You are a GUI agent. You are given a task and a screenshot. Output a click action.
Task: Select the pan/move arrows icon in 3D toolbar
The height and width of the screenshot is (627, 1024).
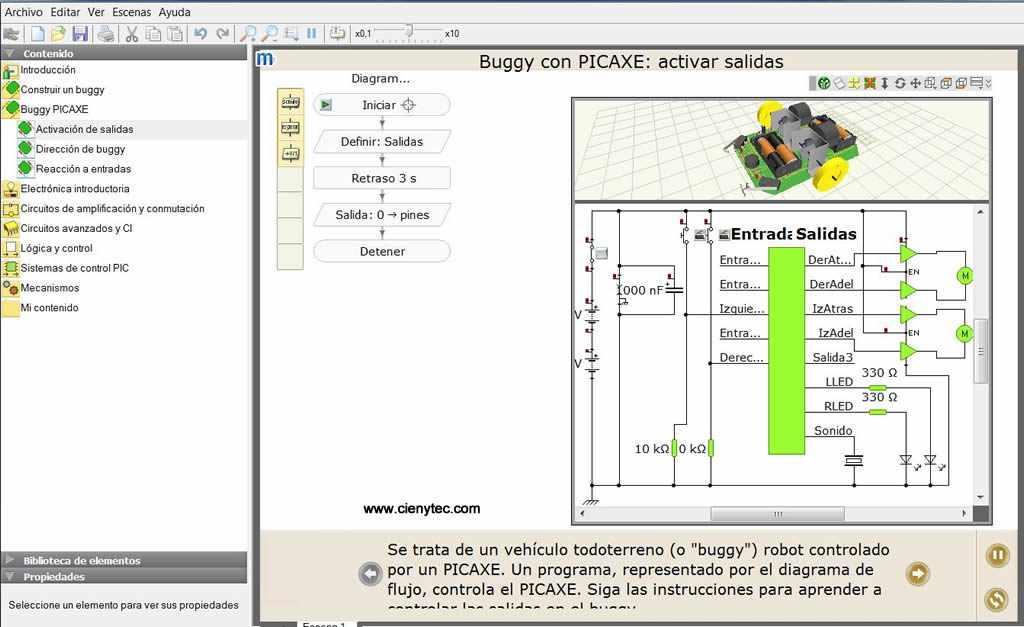pos(915,83)
